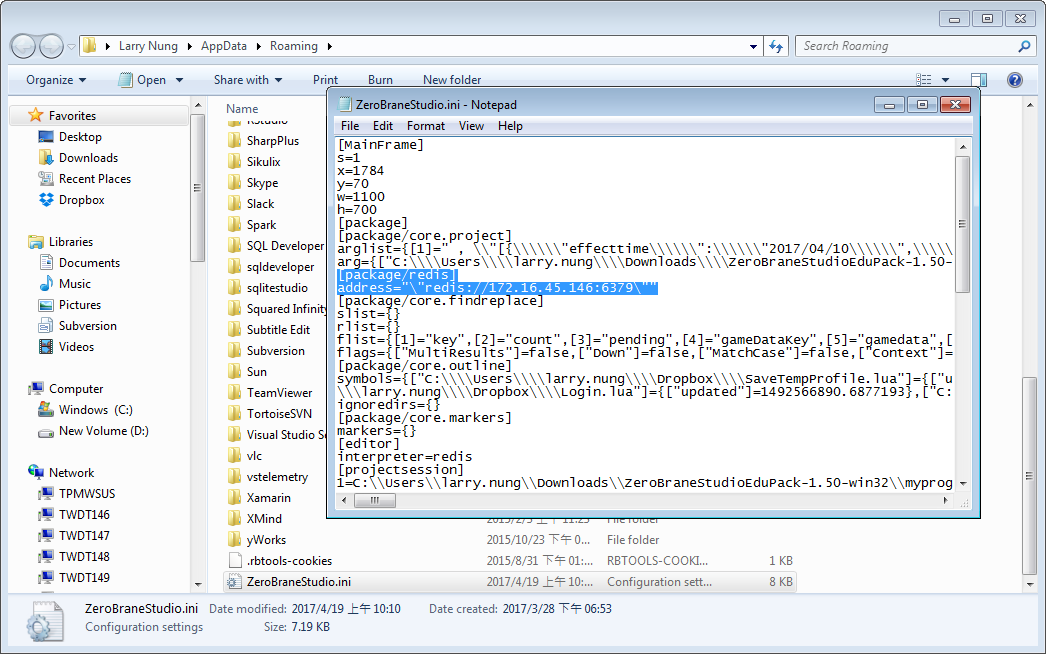Click the [MainFrame] line in Notepad
Screen dimensions: 1046x654
pos(381,145)
